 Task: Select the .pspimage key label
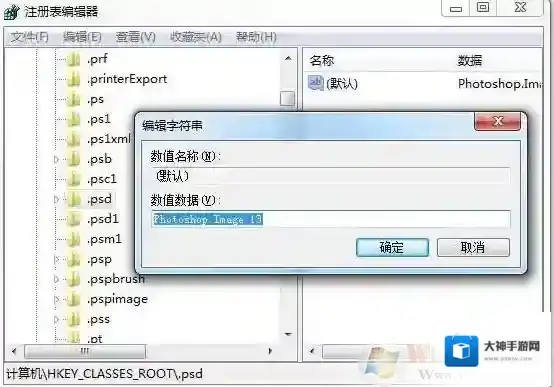point(117,299)
